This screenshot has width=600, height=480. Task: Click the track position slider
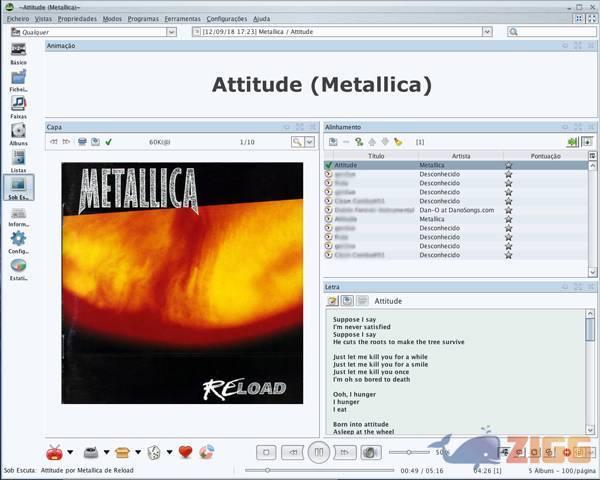pyautogui.click(x=320, y=469)
